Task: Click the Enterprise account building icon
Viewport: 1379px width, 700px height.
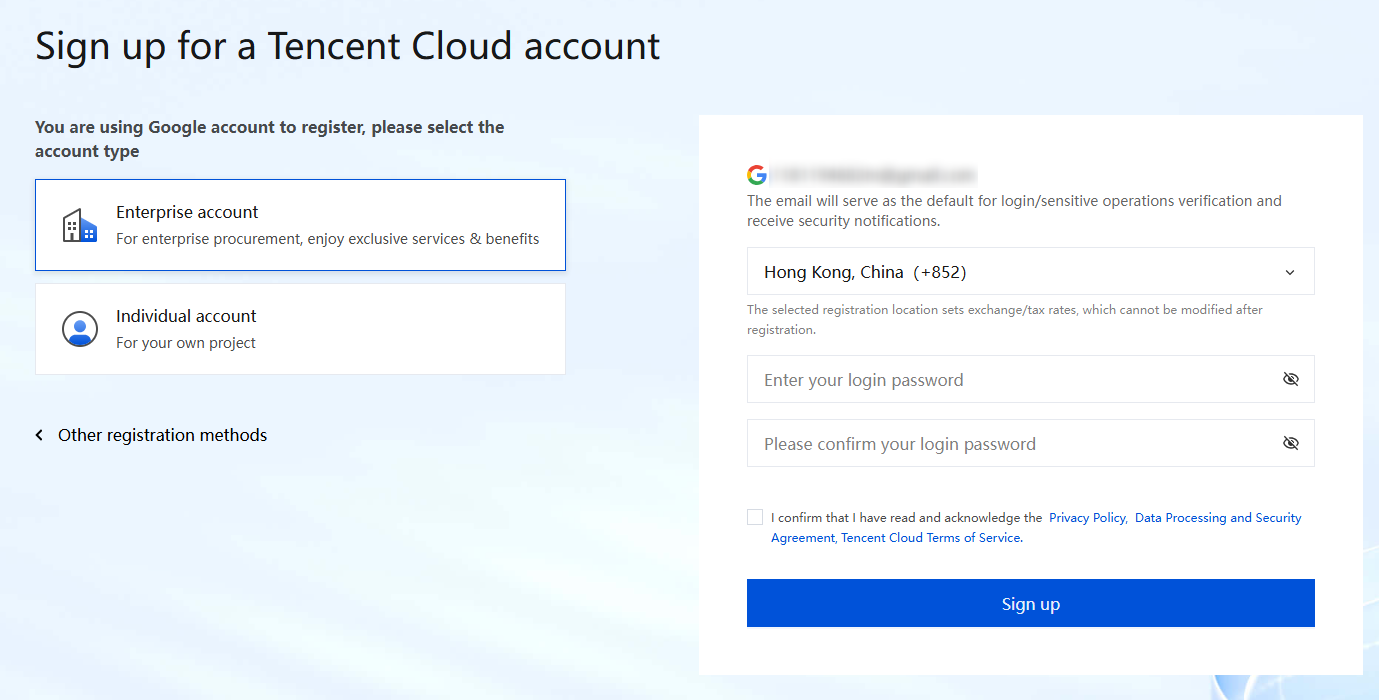Action: [80, 226]
